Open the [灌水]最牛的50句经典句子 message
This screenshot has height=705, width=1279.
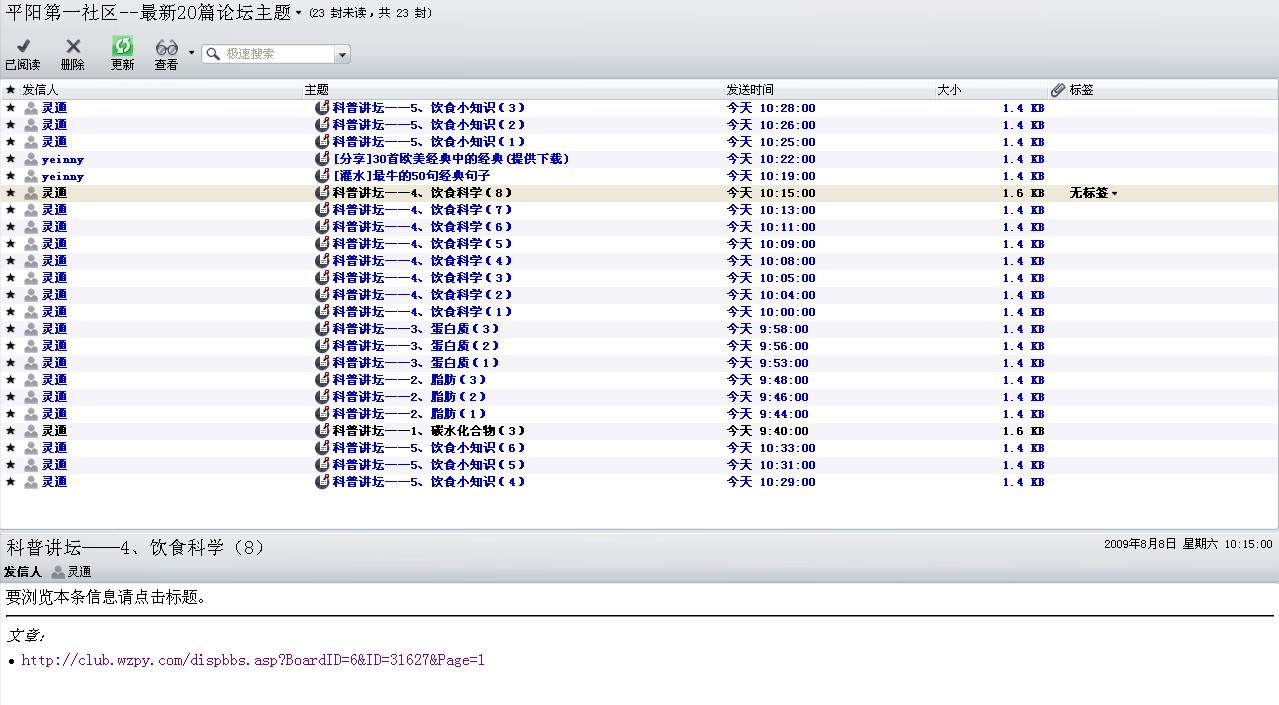411,176
